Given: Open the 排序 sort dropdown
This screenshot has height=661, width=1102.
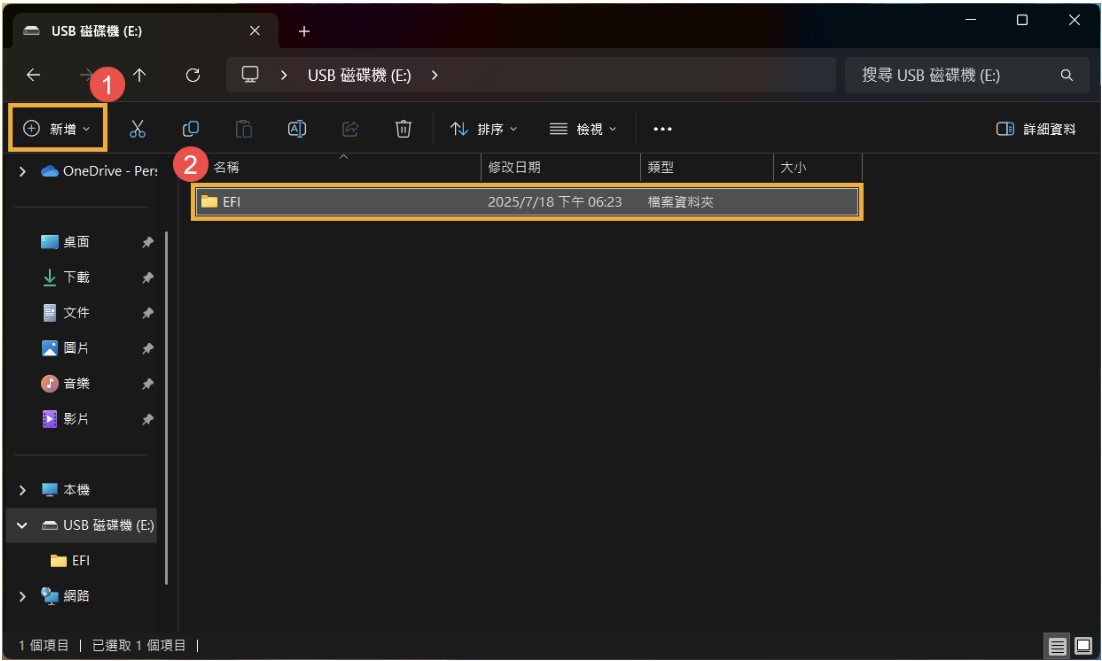Looking at the screenshot, I should tap(484, 129).
